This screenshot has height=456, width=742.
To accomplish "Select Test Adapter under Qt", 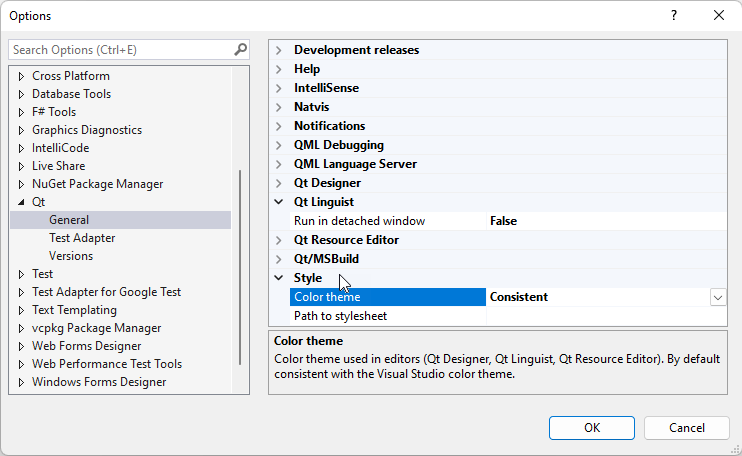I will [82, 238].
